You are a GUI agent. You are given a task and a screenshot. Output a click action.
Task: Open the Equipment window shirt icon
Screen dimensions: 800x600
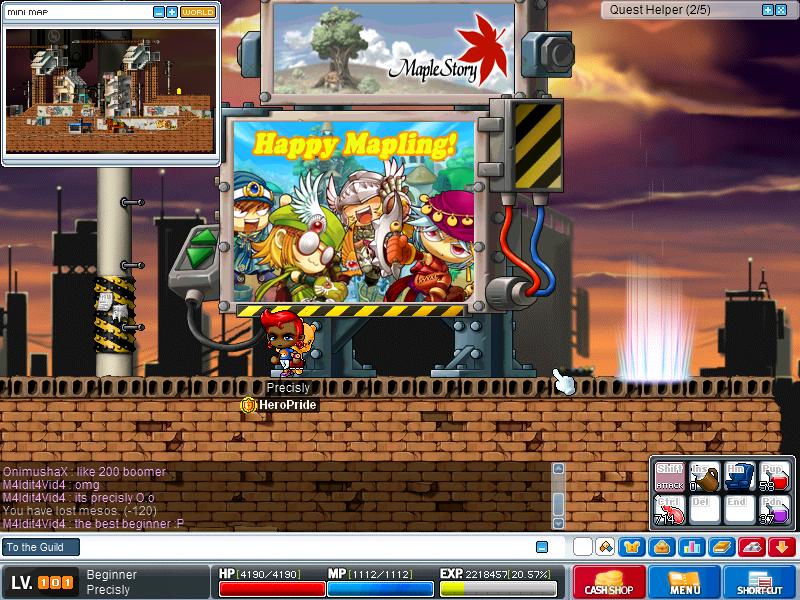tap(632, 547)
